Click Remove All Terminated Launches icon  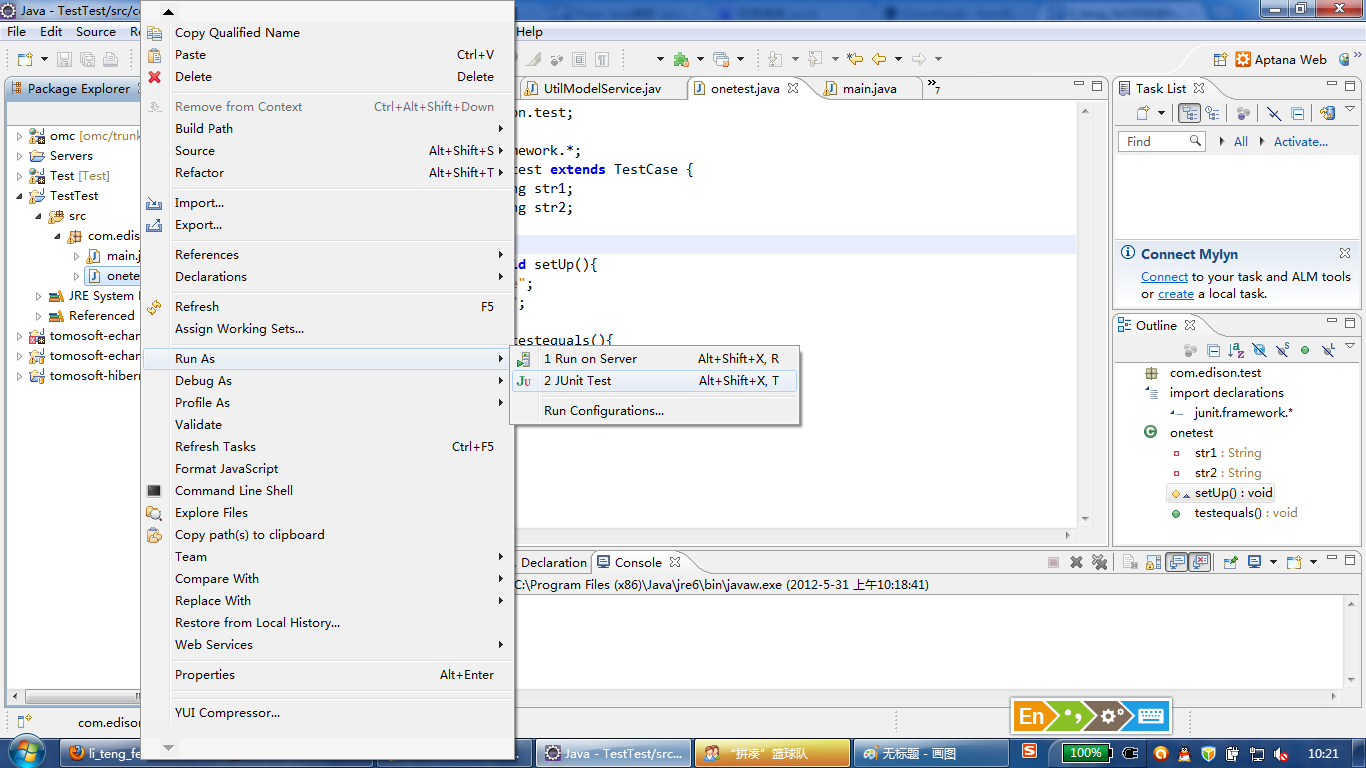click(x=1100, y=562)
